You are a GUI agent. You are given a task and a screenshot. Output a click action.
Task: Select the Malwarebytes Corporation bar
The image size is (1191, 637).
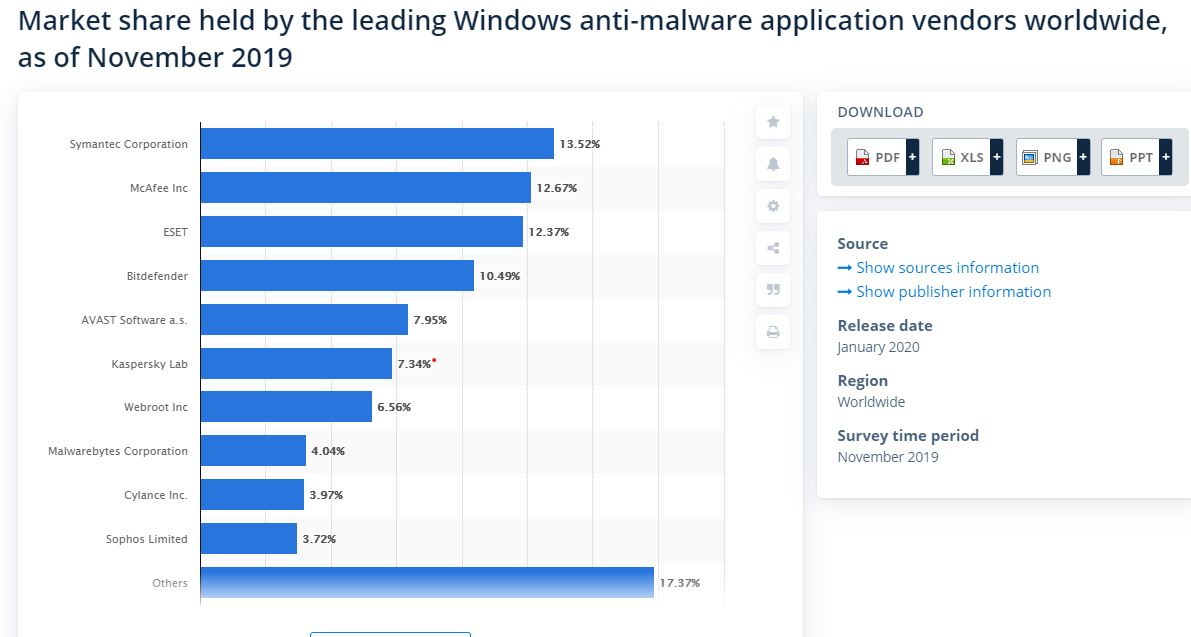[x=253, y=451]
